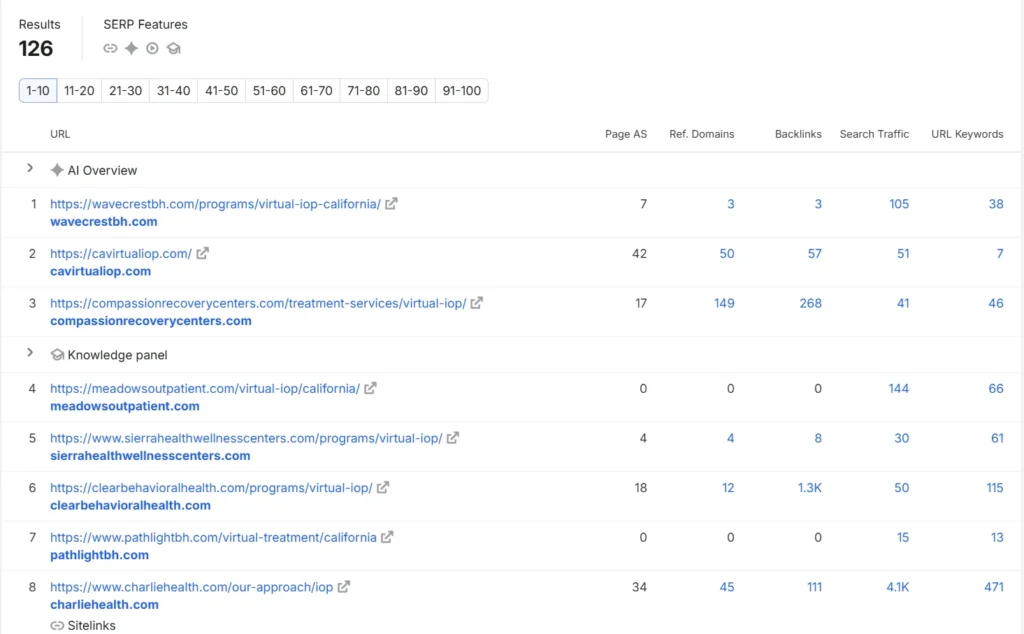Click the meadowsoutpatient.com domain link
Viewport: 1024px width, 634px height.
click(125, 406)
